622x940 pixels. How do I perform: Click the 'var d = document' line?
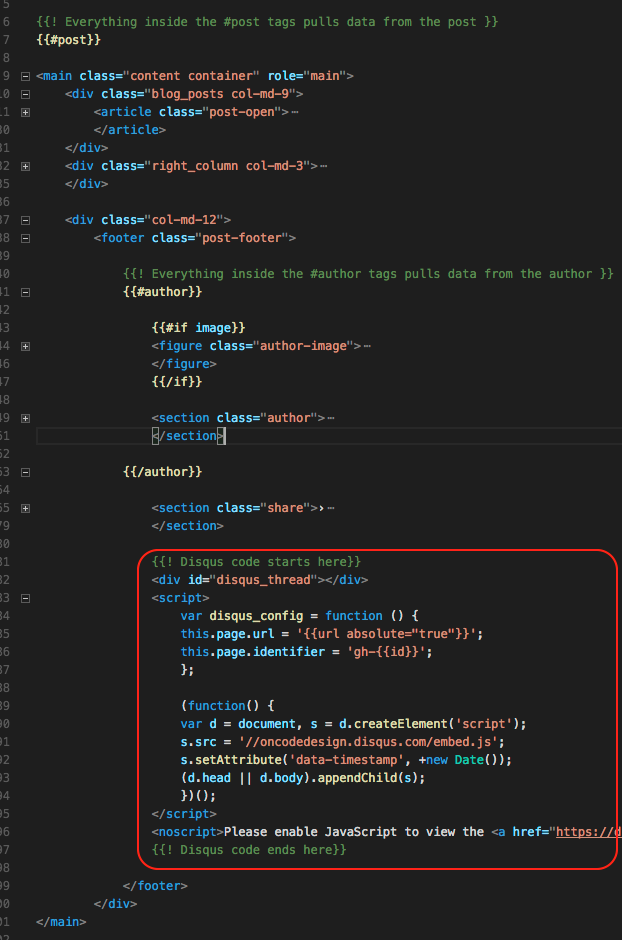[353, 724]
